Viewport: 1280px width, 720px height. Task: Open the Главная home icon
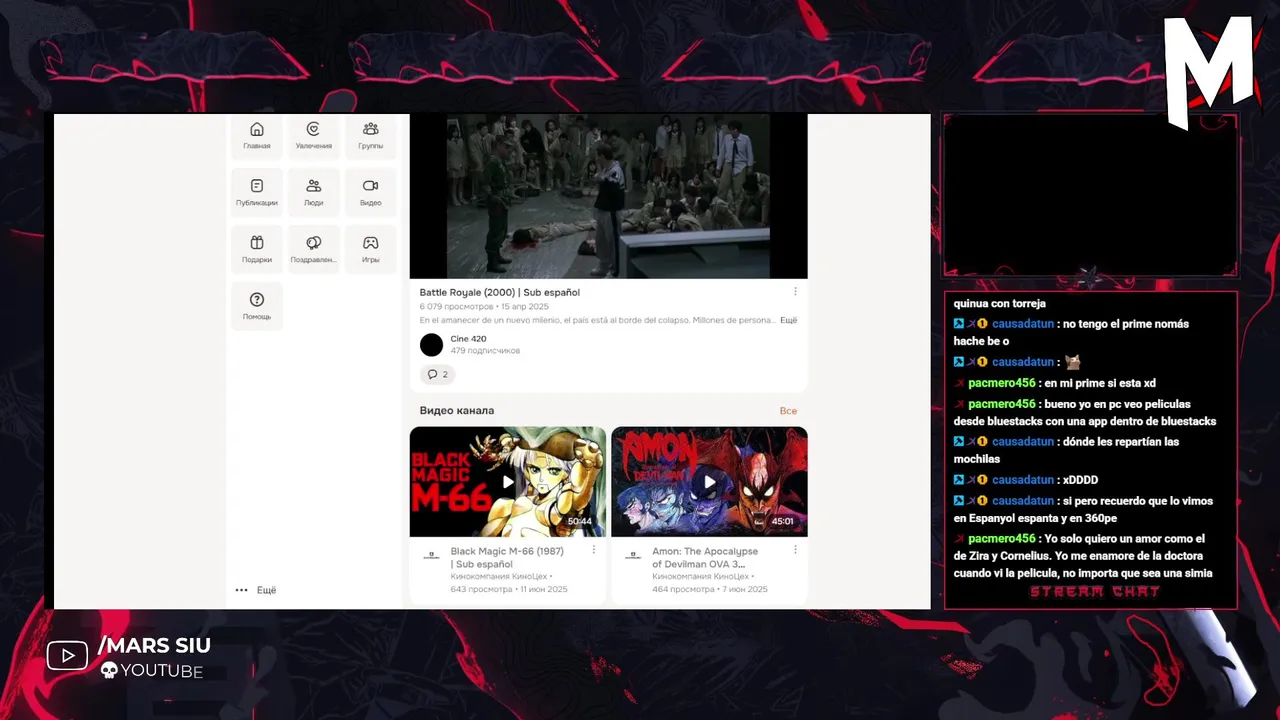tap(257, 136)
